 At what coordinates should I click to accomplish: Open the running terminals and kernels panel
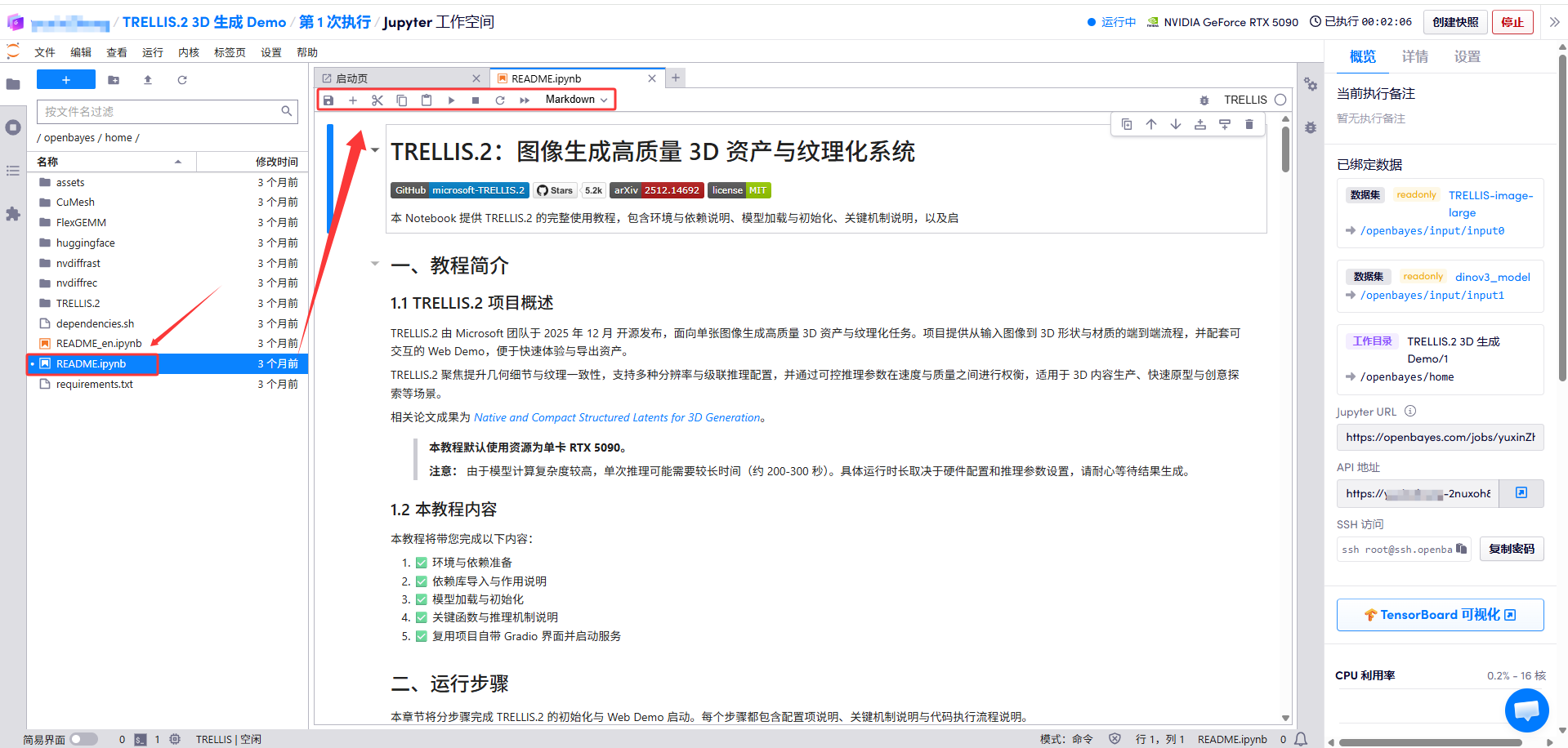[x=13, y=127]
